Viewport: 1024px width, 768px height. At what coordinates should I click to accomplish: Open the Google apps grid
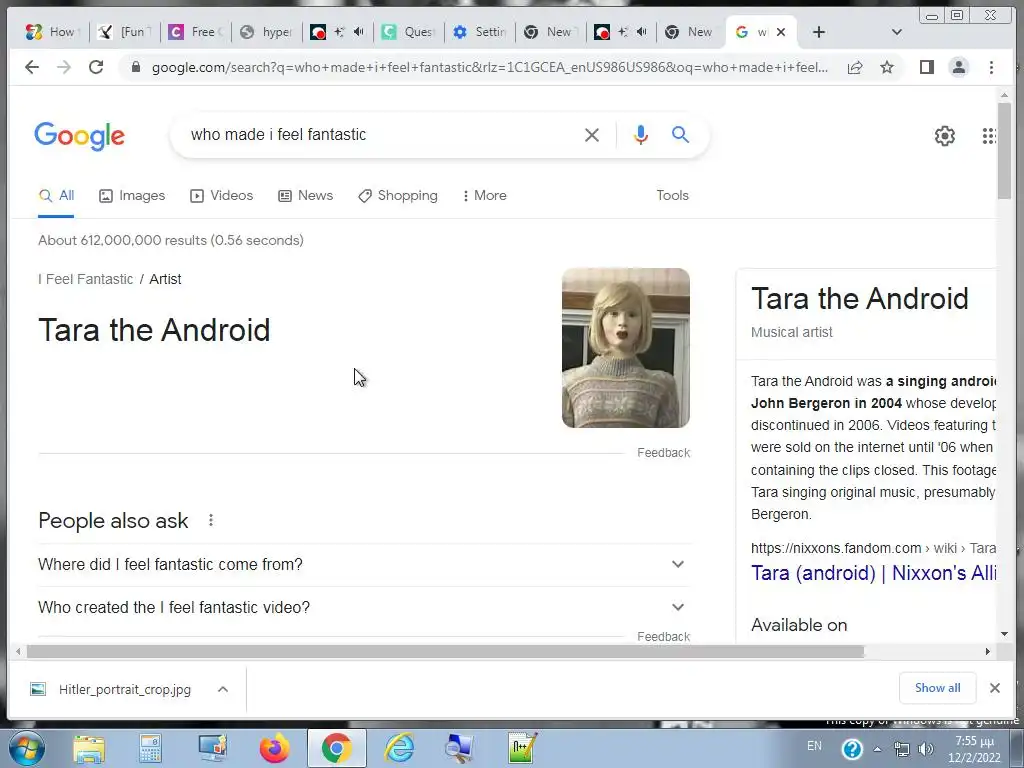(989, 136)
